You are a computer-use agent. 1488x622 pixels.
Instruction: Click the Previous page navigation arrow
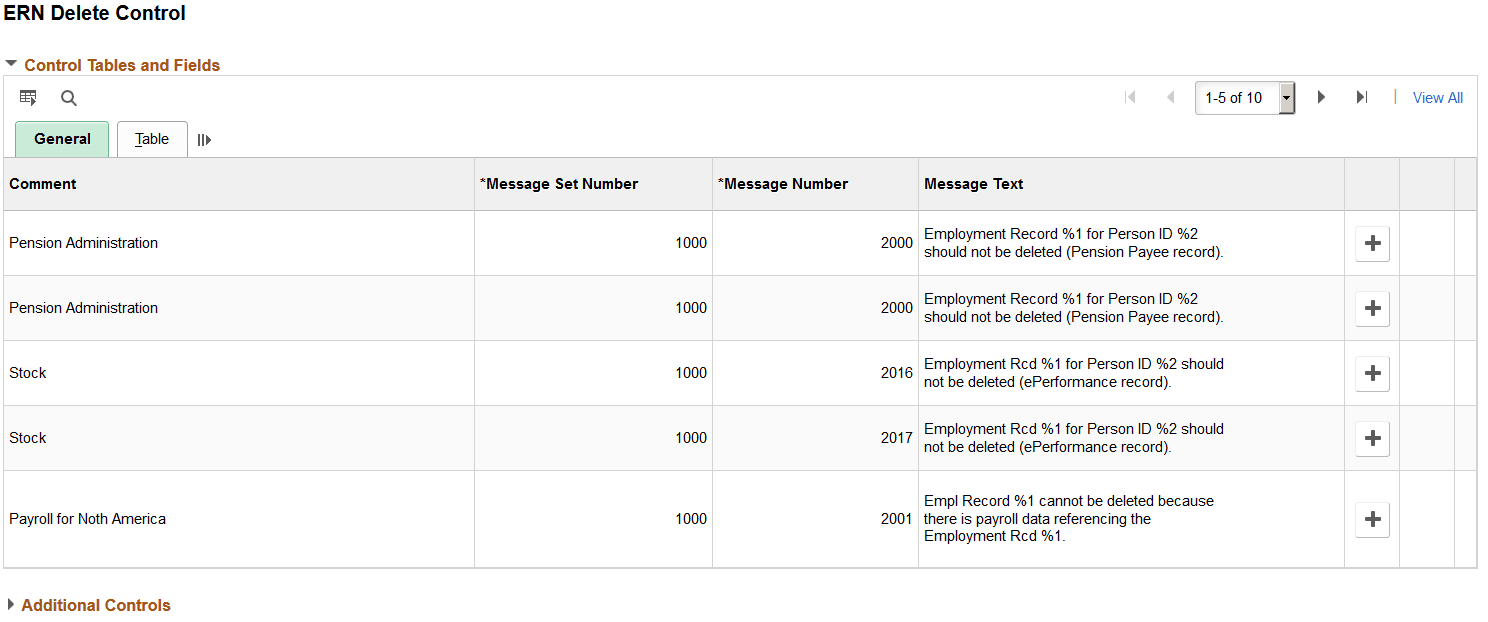pyautogui.click(x=1170, y=97)
